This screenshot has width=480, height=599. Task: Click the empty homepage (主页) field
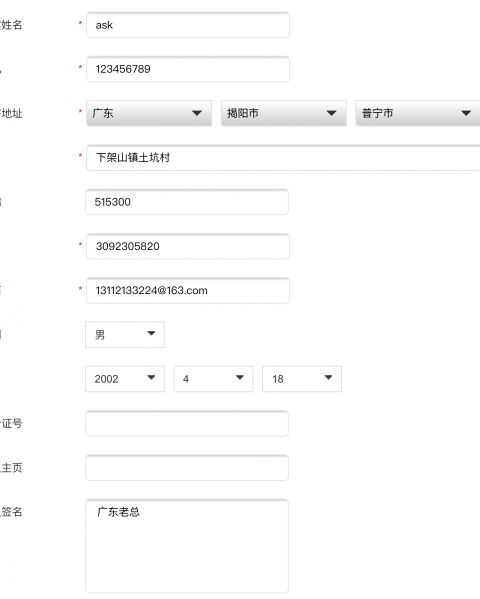tap(187, 468)
